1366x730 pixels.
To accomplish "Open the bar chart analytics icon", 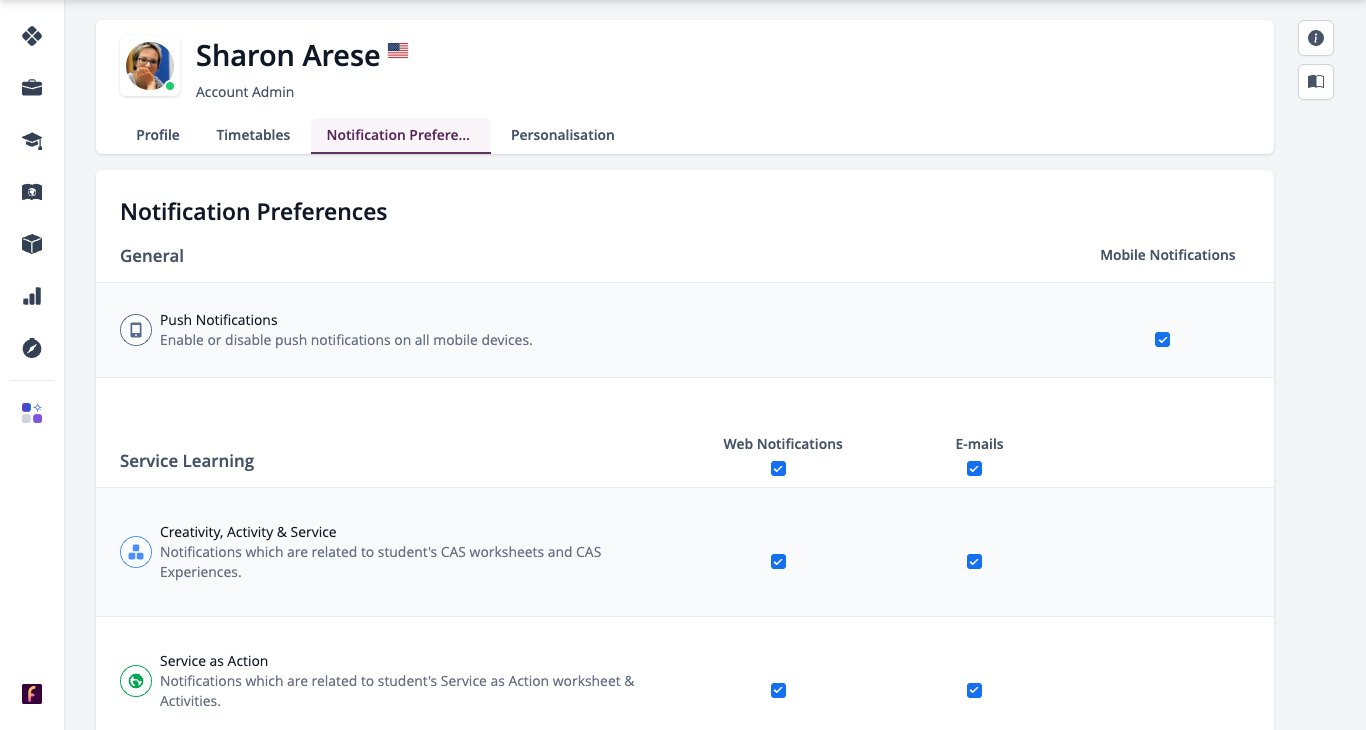I will tap(32, 296).
